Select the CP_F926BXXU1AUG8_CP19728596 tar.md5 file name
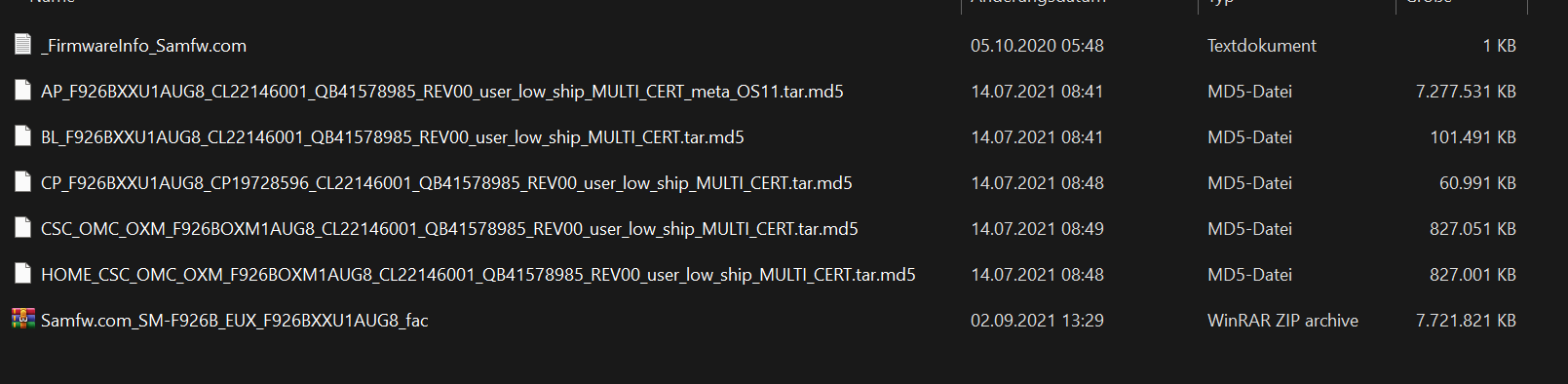The width and height of the screenshot is (1568, 384). [x=446, y=183]
